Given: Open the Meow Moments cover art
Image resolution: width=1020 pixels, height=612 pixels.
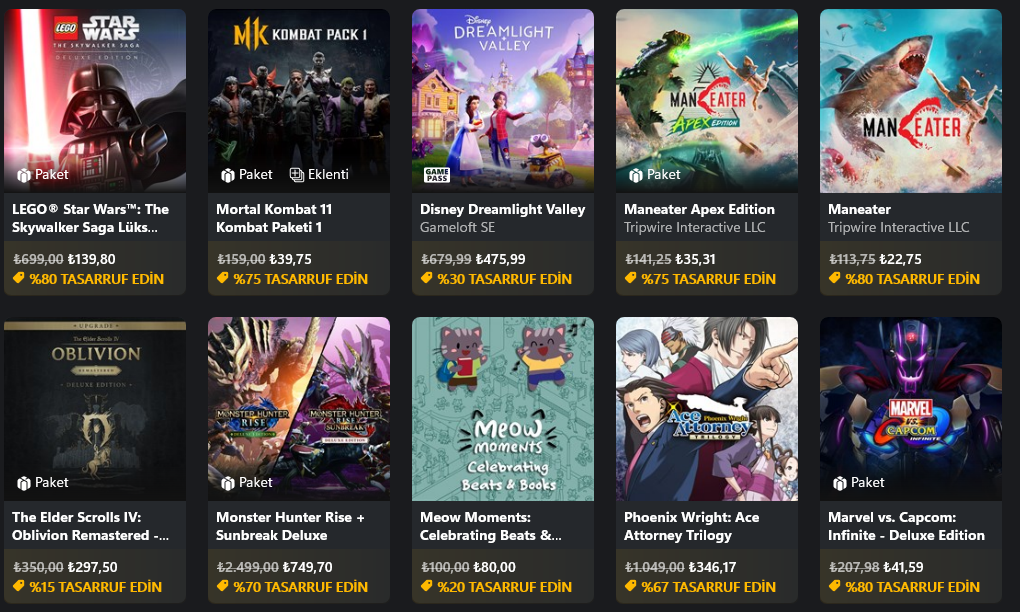Looking at the screenshot, I should pos(503,409).
